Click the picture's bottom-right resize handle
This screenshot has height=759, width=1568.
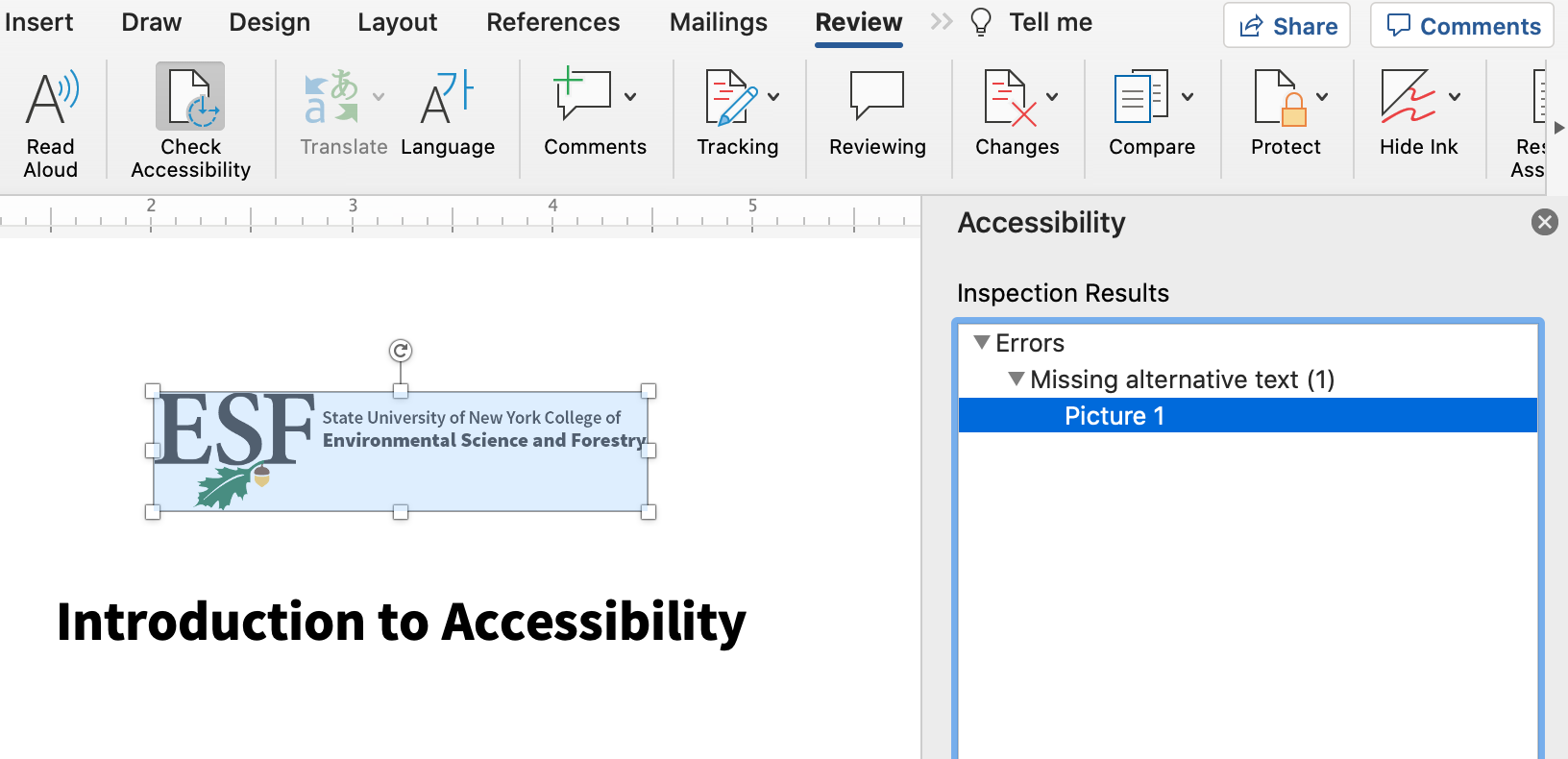tap(649, 512)
